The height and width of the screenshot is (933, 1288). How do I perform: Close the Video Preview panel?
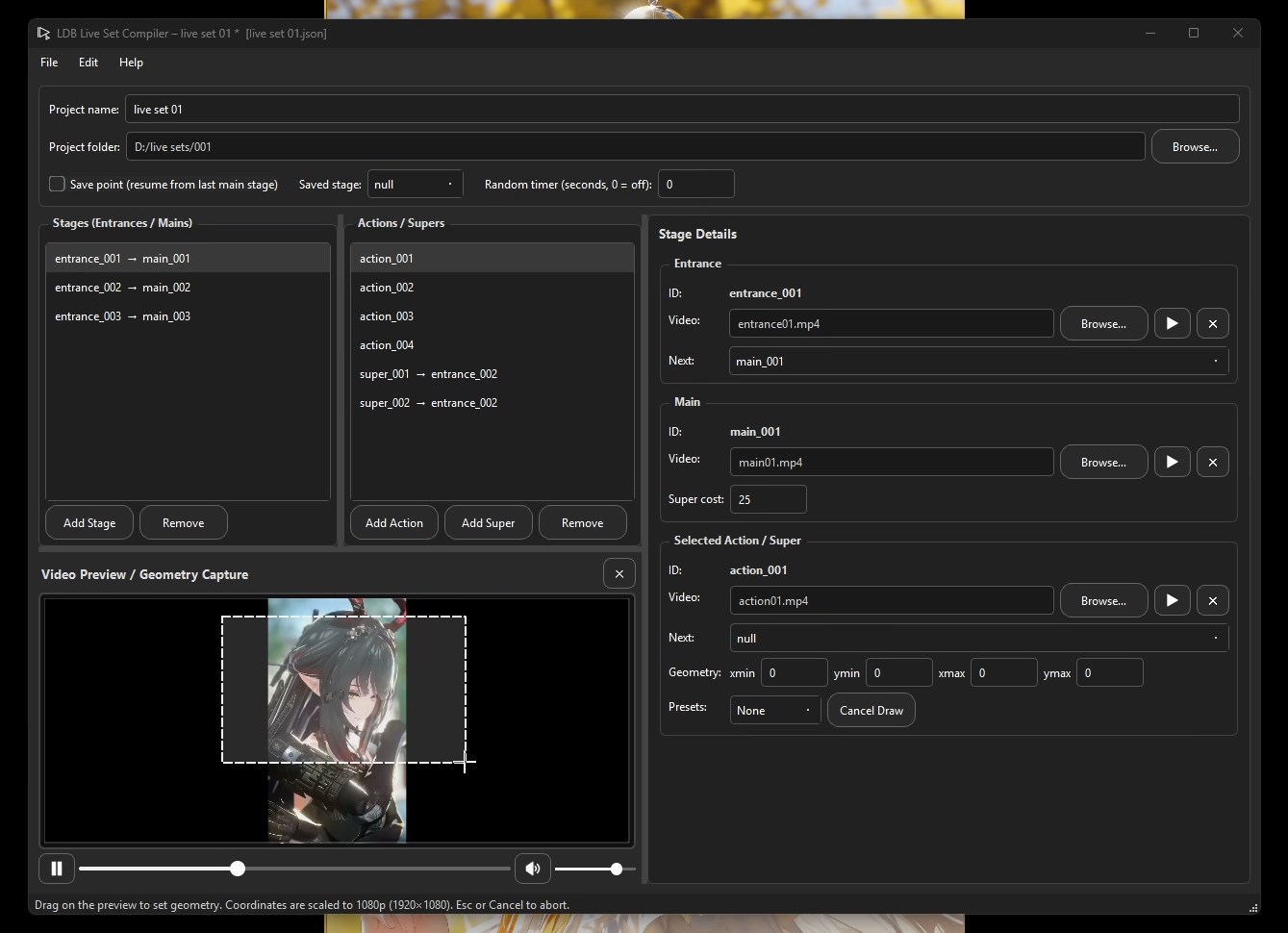click(619, 574)
